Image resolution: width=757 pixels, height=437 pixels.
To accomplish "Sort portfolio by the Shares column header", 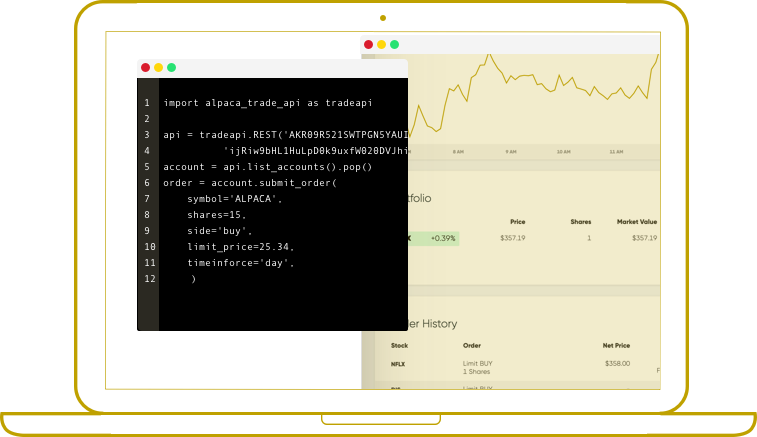I will pos(581,222).
